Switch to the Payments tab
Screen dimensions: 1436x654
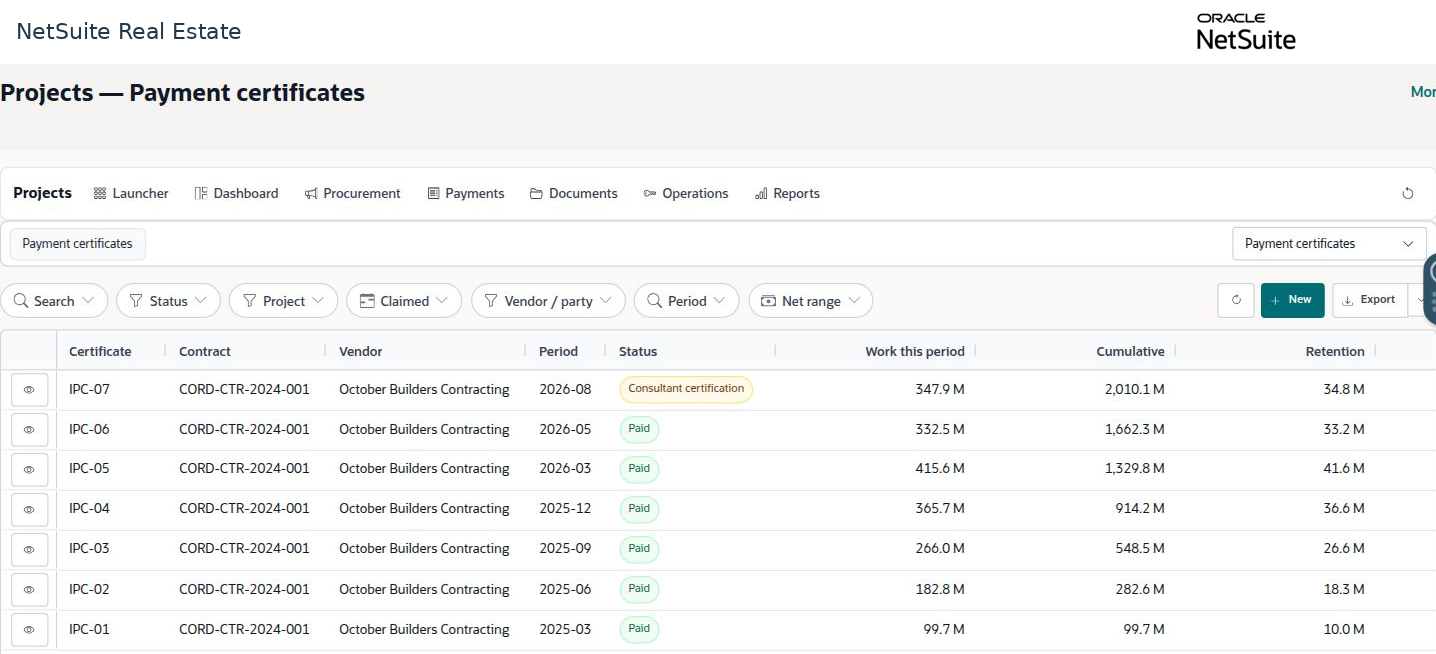[465, 193]
